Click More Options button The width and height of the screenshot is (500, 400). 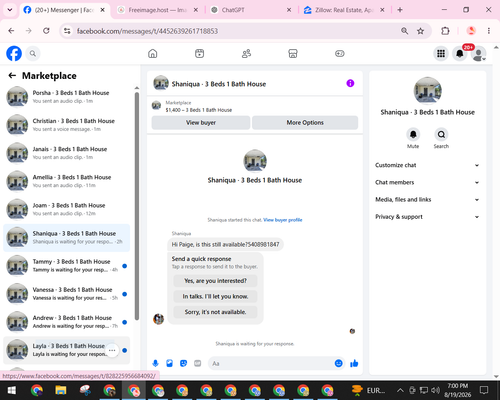305,123
